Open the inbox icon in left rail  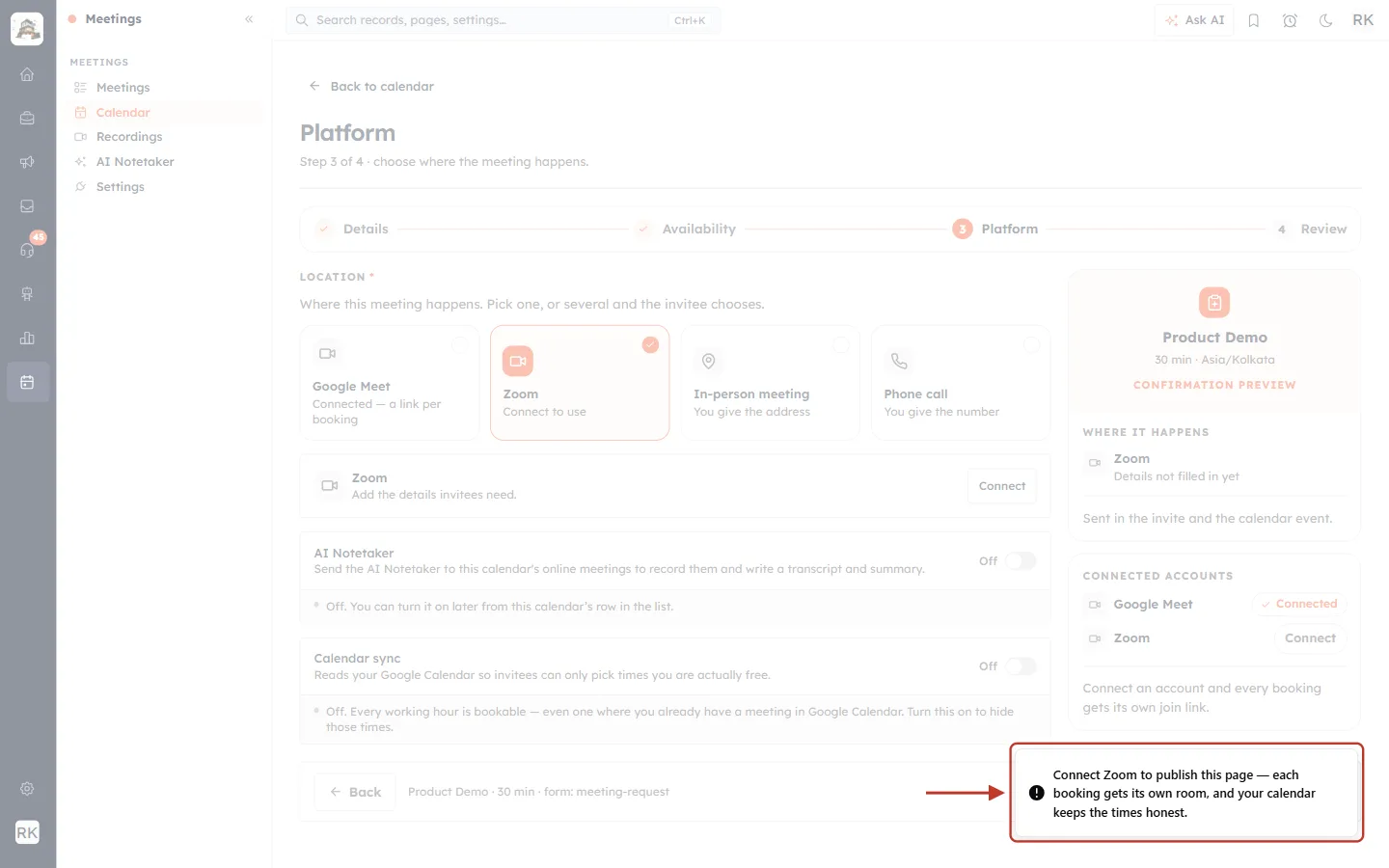(27, 206)
